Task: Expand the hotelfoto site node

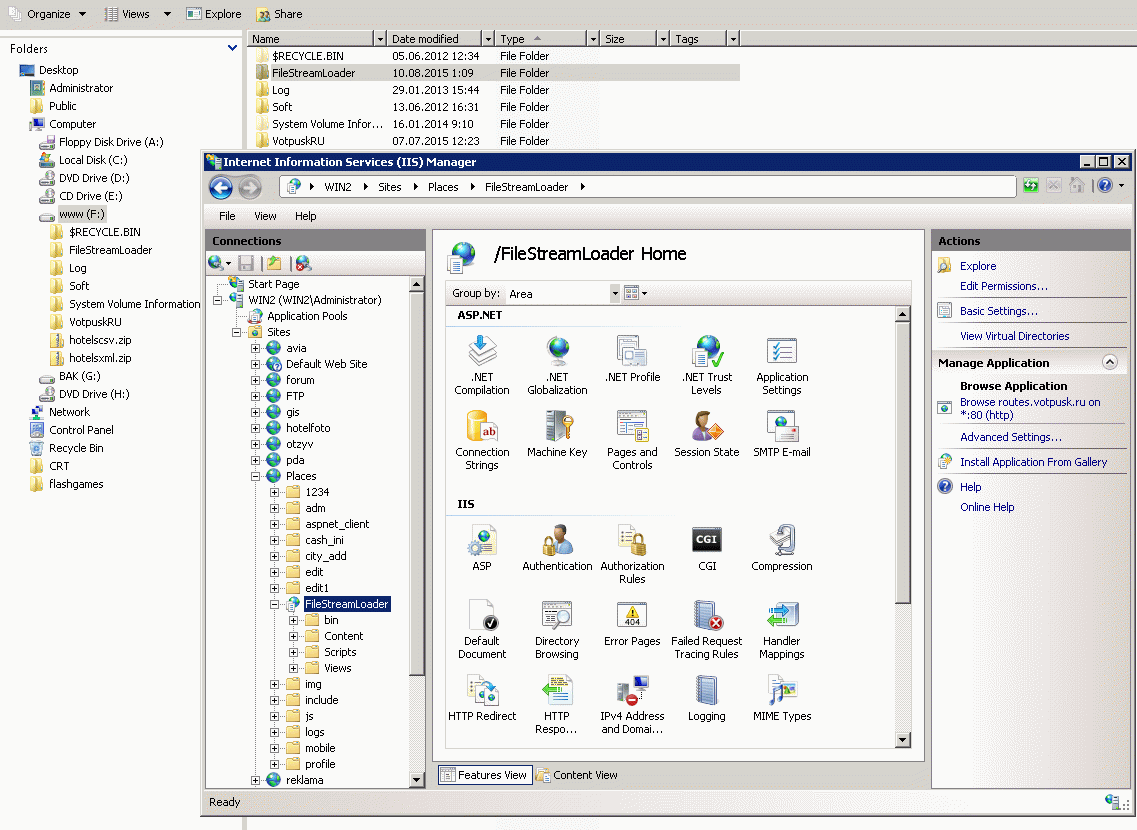Action: click(255, 428)
